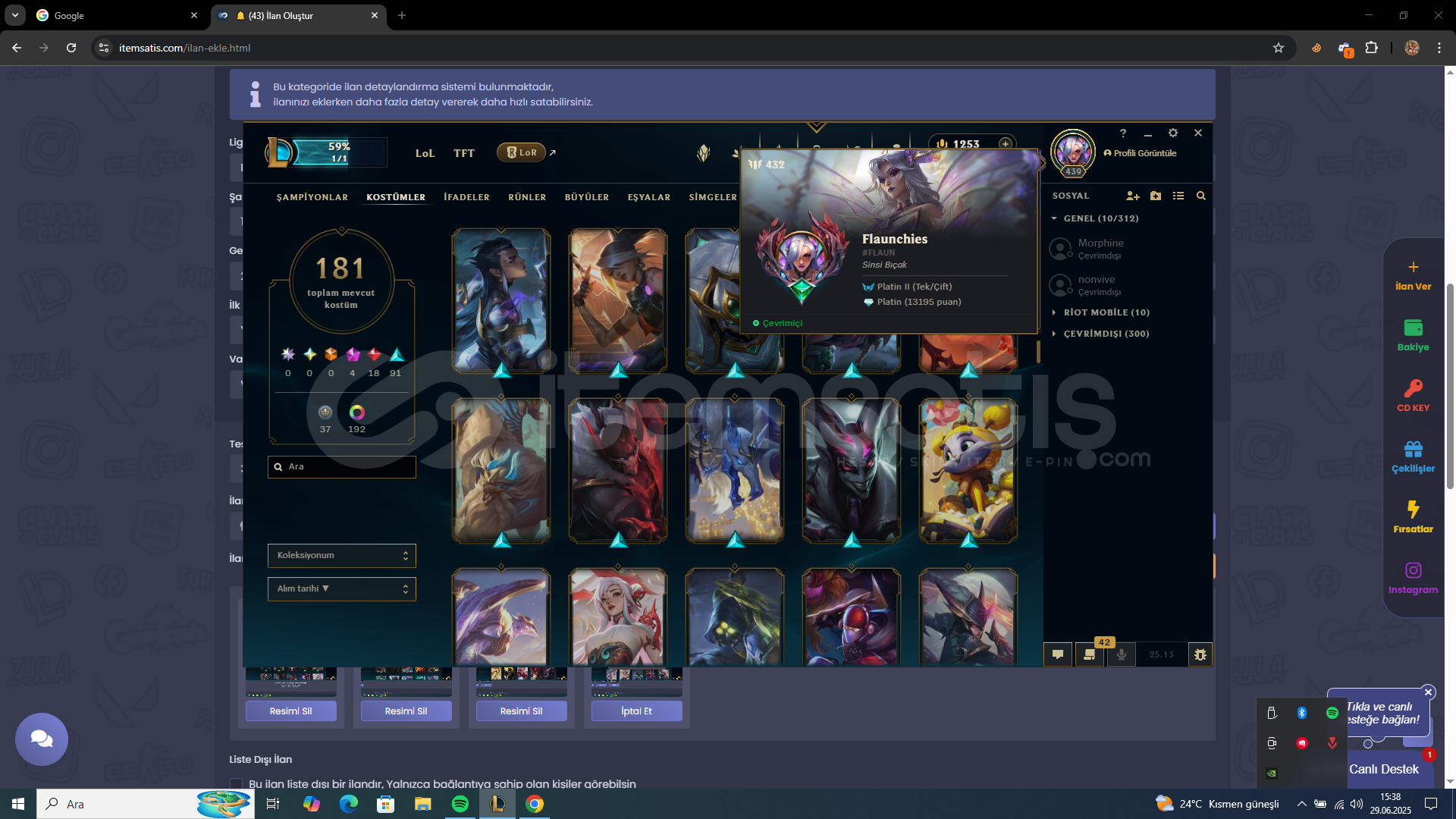Open the missions scroll icon with 42 badge
The image size is (1456, 819).
(1090, 654)
